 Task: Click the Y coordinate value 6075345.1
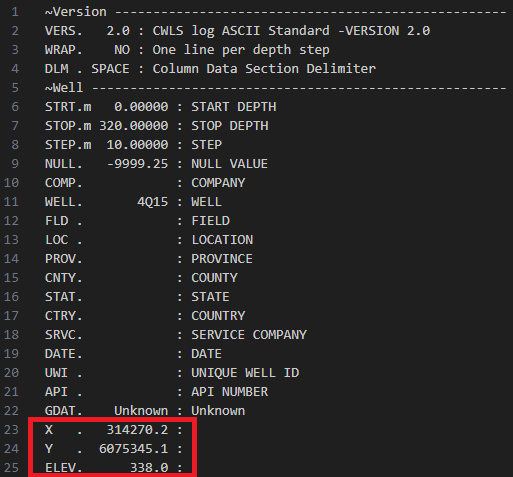134,449
